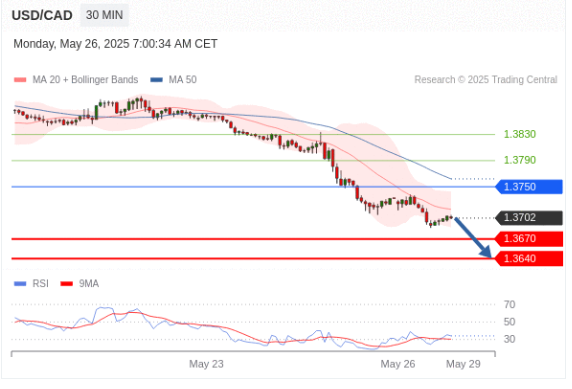This screenshot has width=572, height=389.
Task: Click the red 1.3640 support price tag
Action: tap(529, 259)
